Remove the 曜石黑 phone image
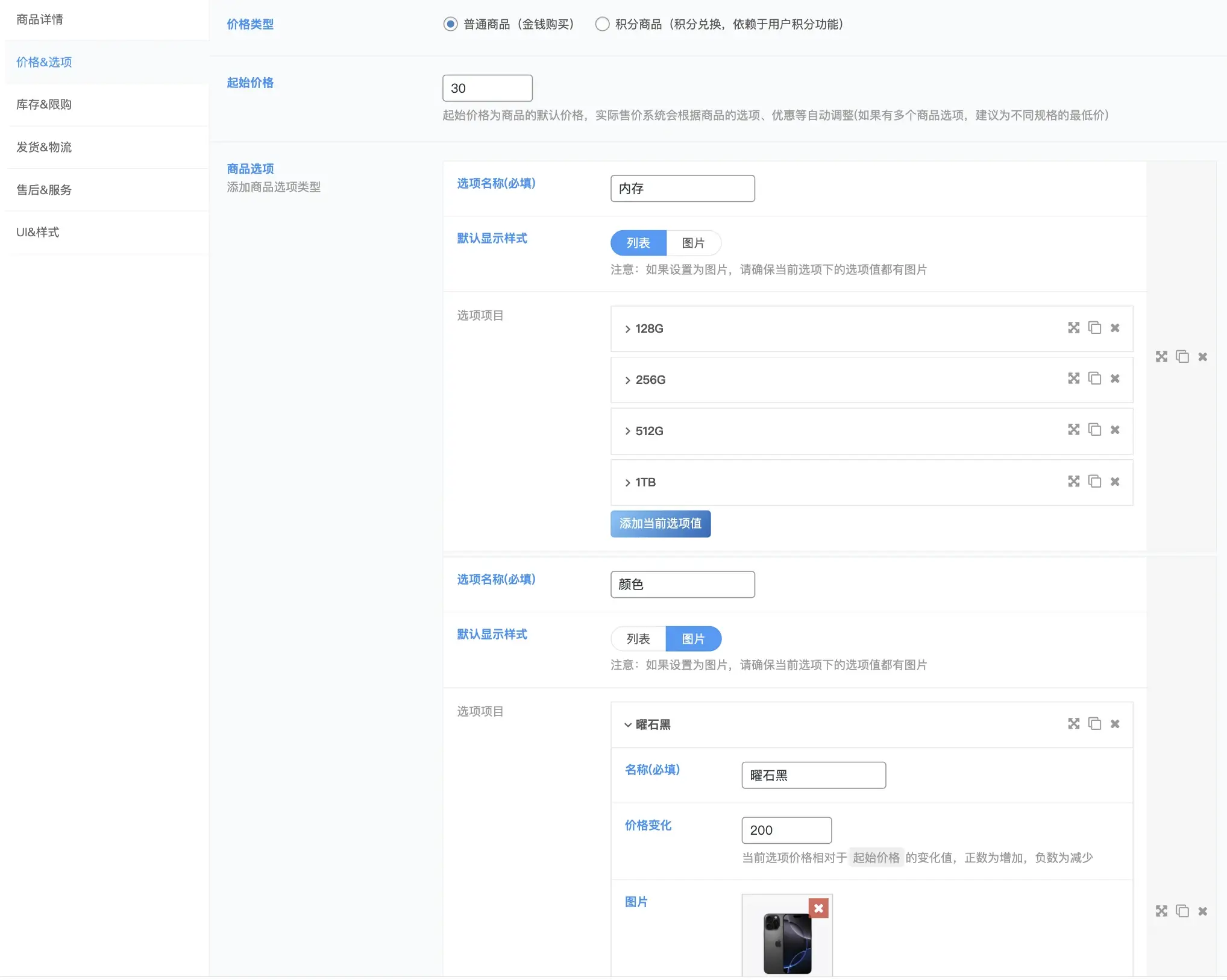Screen dimensions: 1227x980 pyautogui.click(x=818, y=908)
